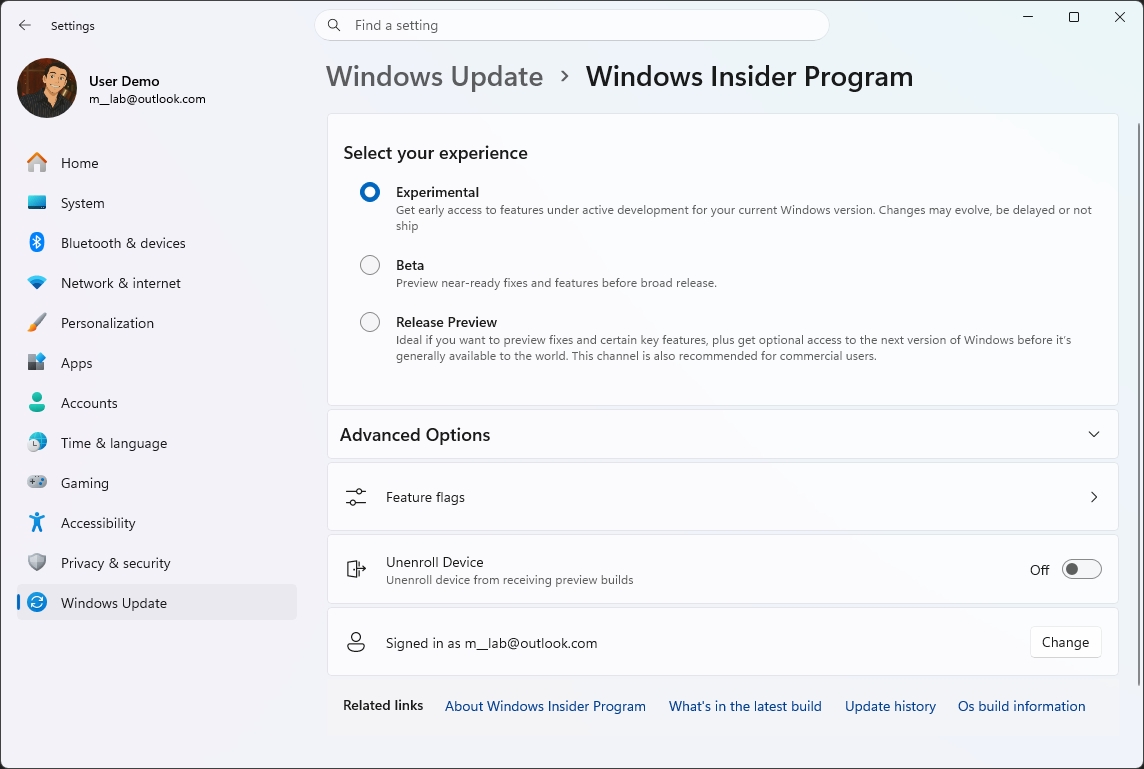Click the vertical scrollbar on right
Viewport: 1144px width, 769px height.
[x=1140, y=405]
